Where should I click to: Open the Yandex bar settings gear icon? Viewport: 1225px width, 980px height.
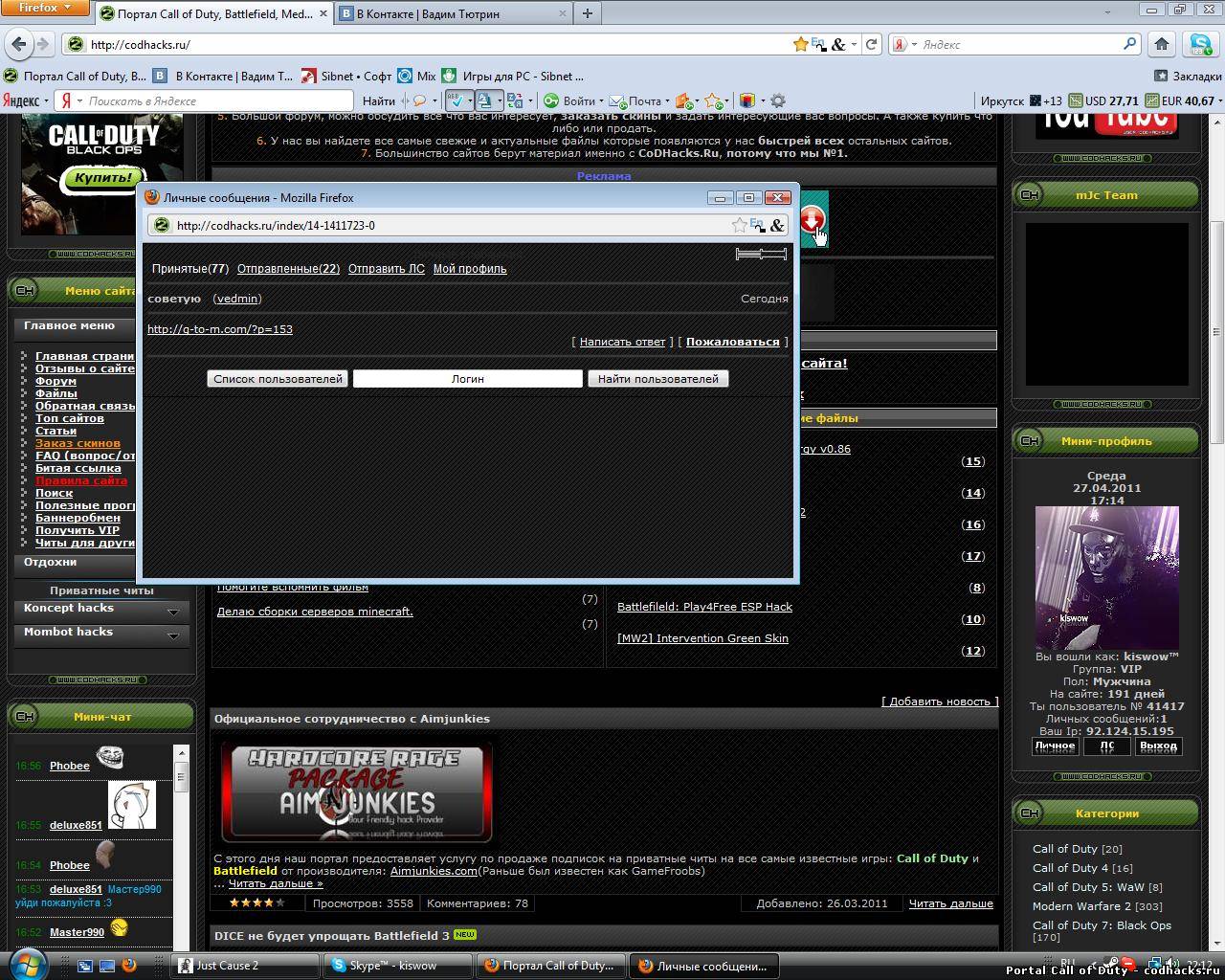[x=778, y=100]
